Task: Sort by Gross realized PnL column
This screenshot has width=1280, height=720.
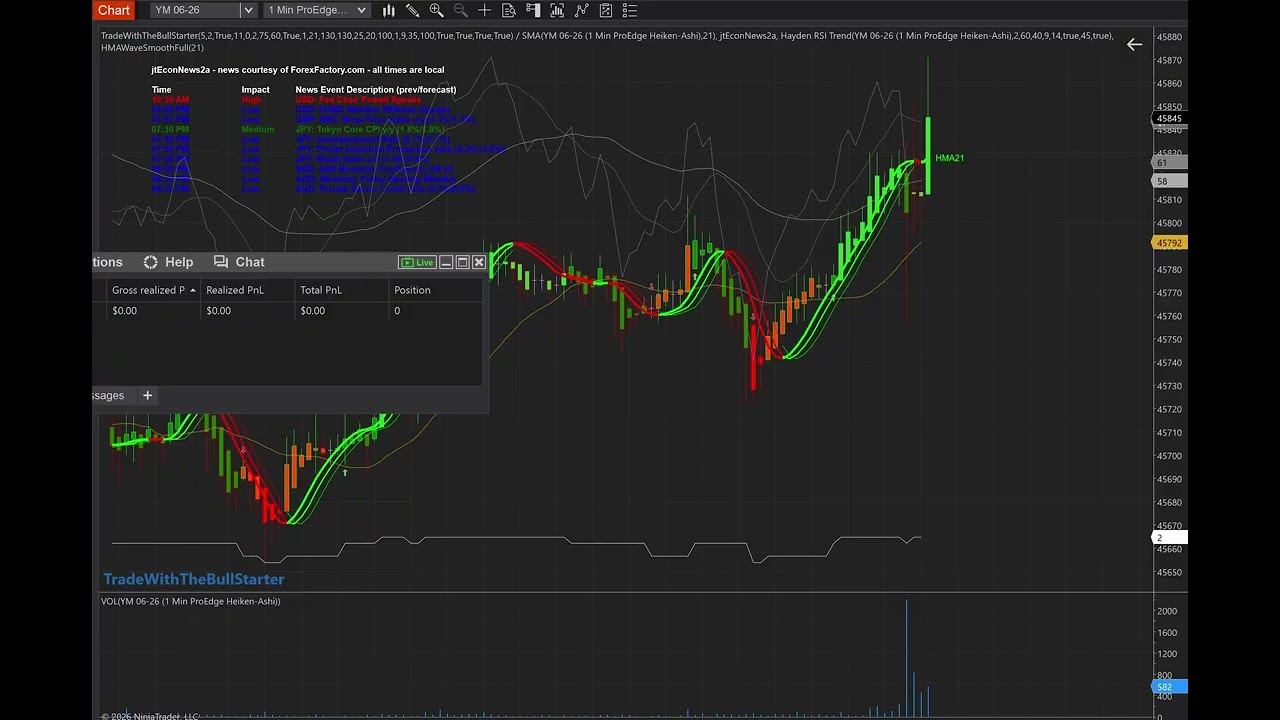Action: (153, 290)
